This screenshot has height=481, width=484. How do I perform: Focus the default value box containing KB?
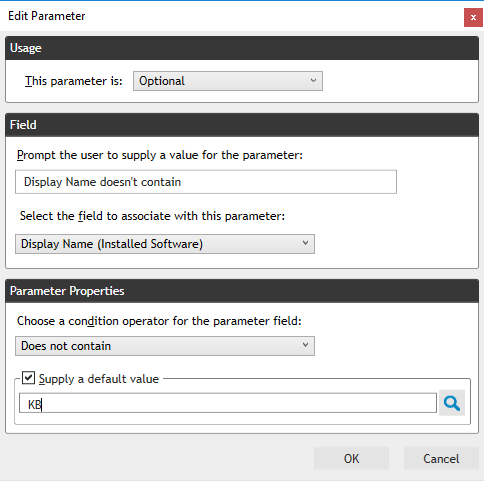pyautogui.click(x=228, y=403)
